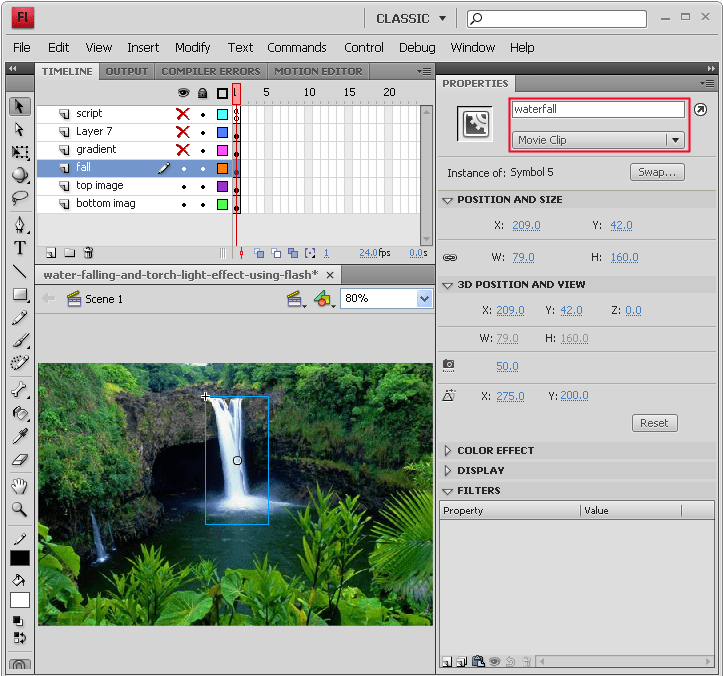
Task: Select the Eraser tool
Action: pyautogui.click(x=19, y=459)
